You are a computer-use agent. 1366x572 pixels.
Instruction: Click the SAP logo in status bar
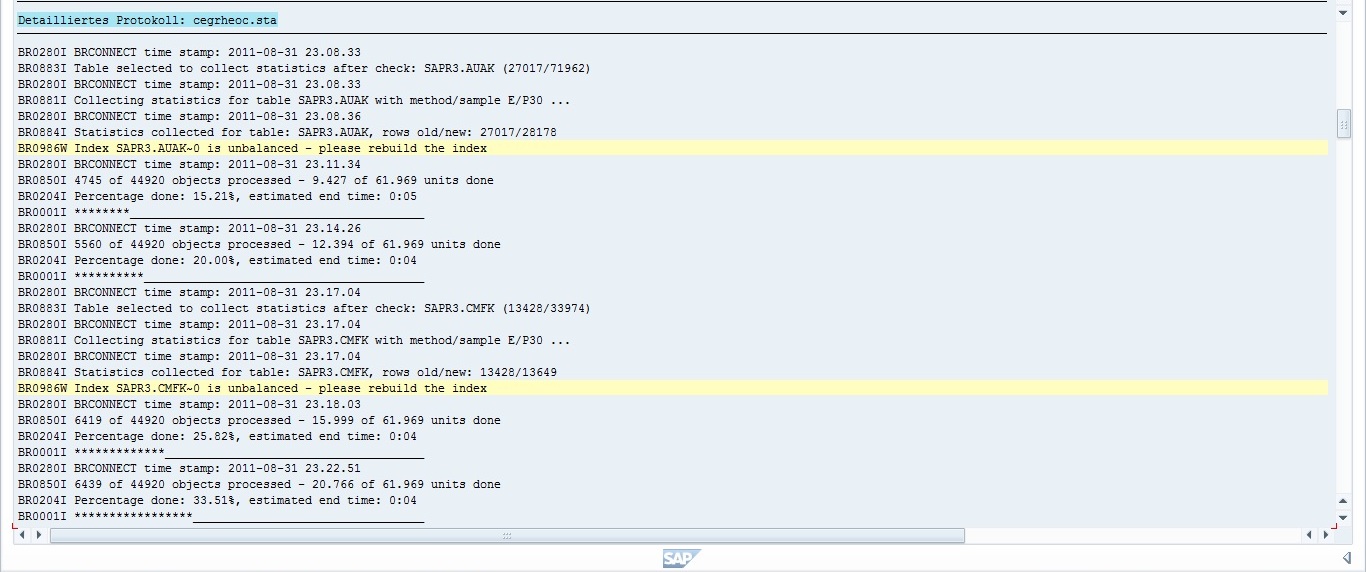[681, 558]
